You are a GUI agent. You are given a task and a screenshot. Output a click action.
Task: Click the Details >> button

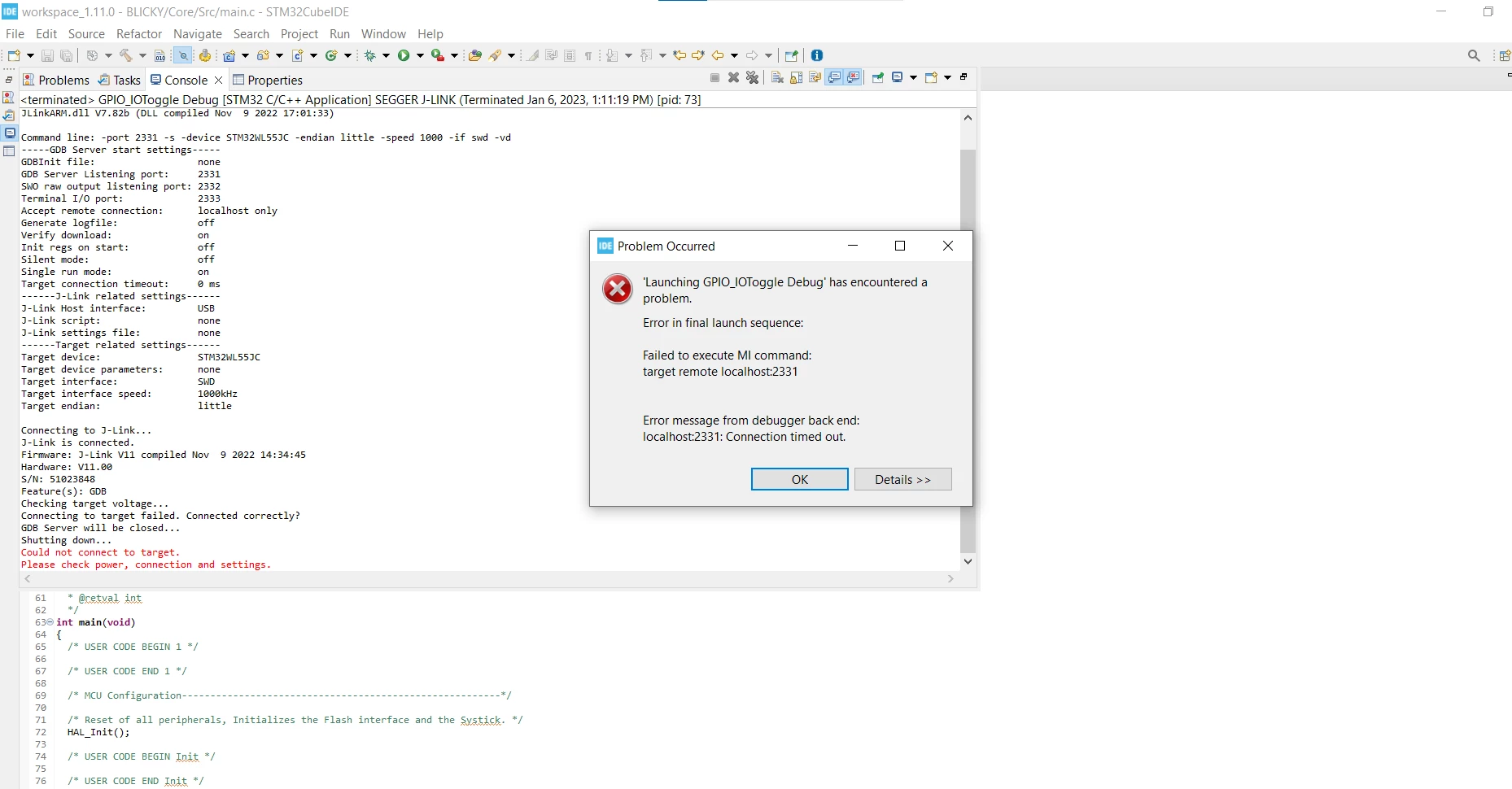903,479
